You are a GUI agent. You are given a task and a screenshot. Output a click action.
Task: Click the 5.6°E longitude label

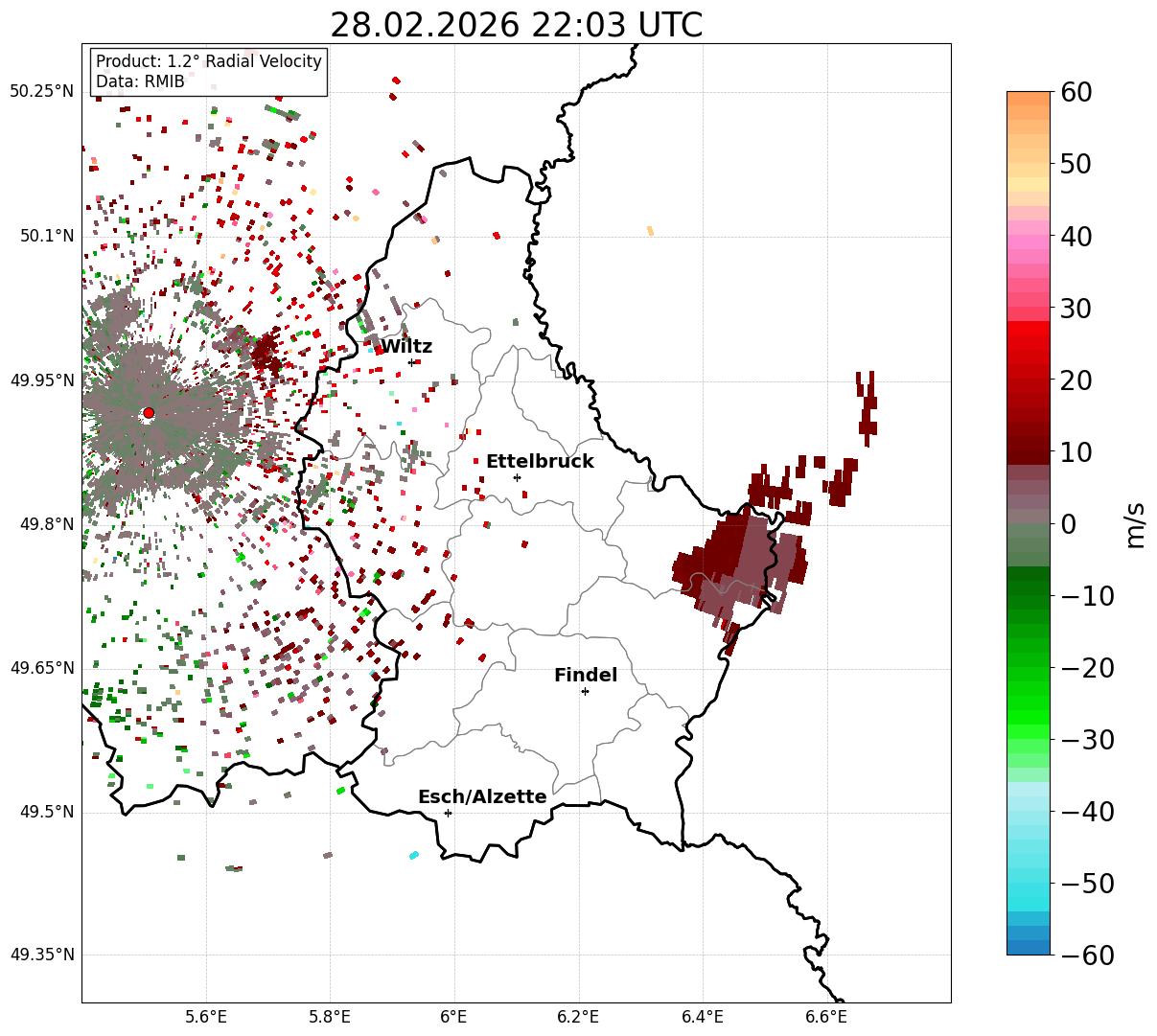206,1017
